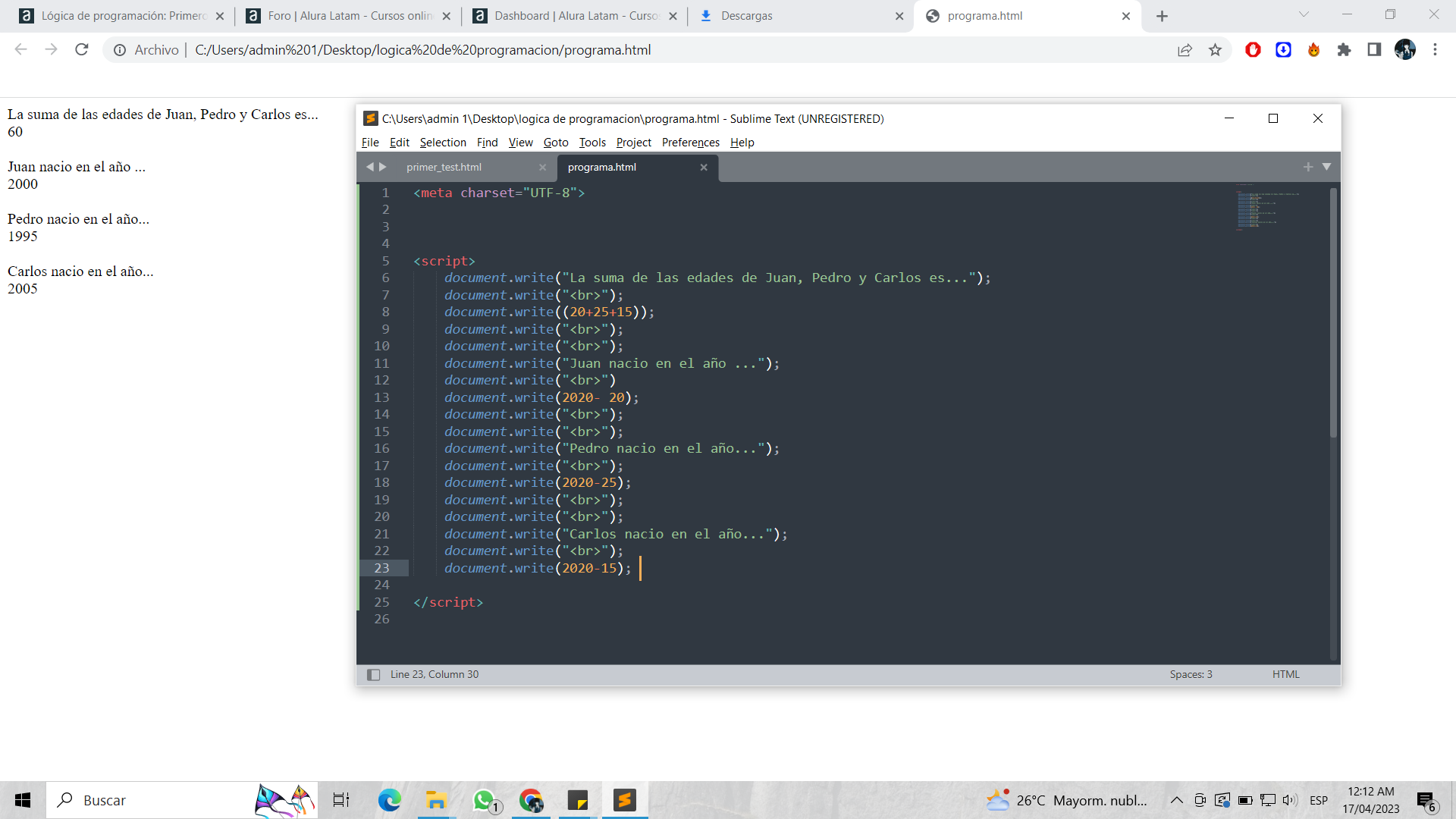Open Chrome's three-dot menu
The height and width of the screenshot is (819, 1456).
[x=1435, y=50]
